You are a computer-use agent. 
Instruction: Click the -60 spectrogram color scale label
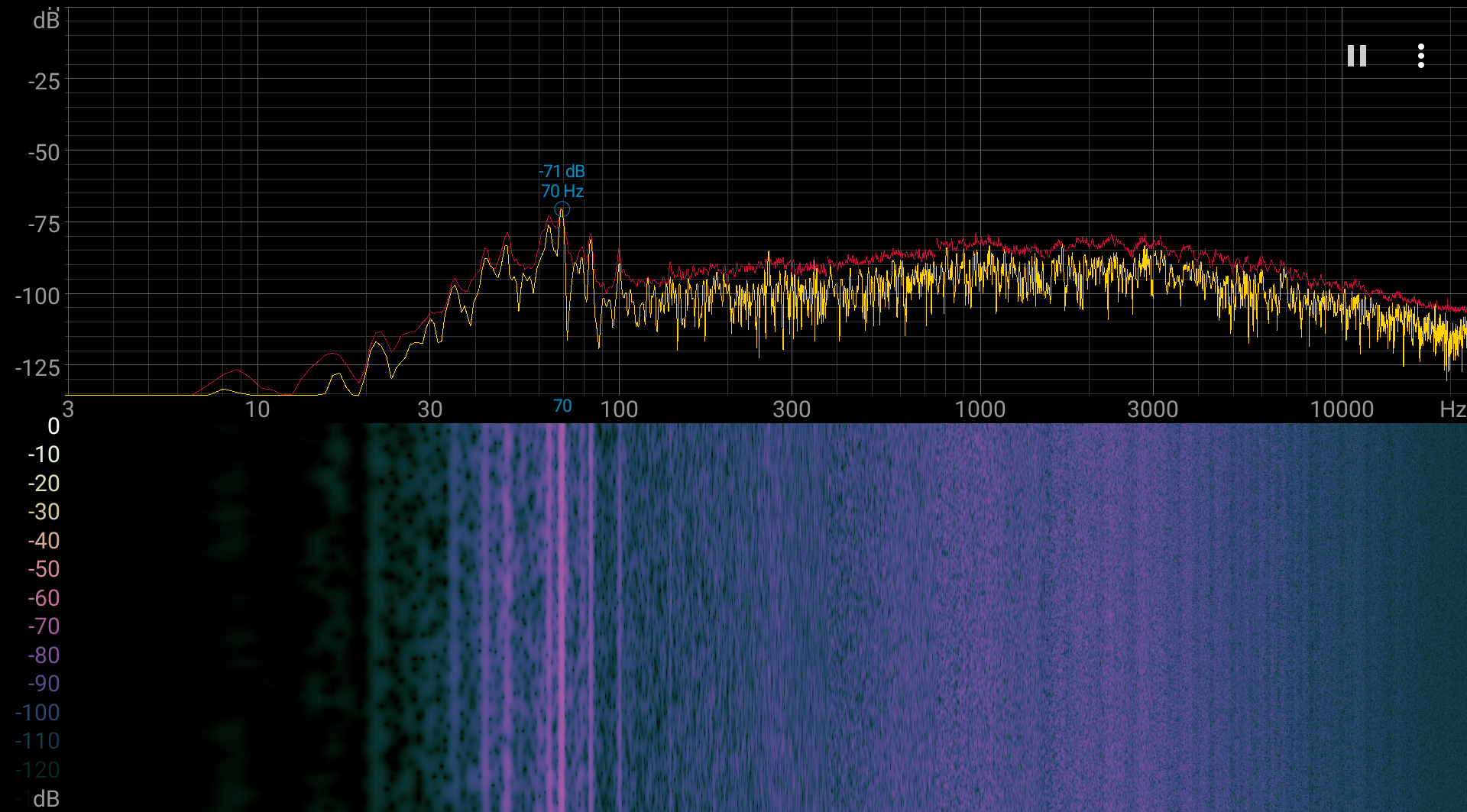(x=44, y=598)
